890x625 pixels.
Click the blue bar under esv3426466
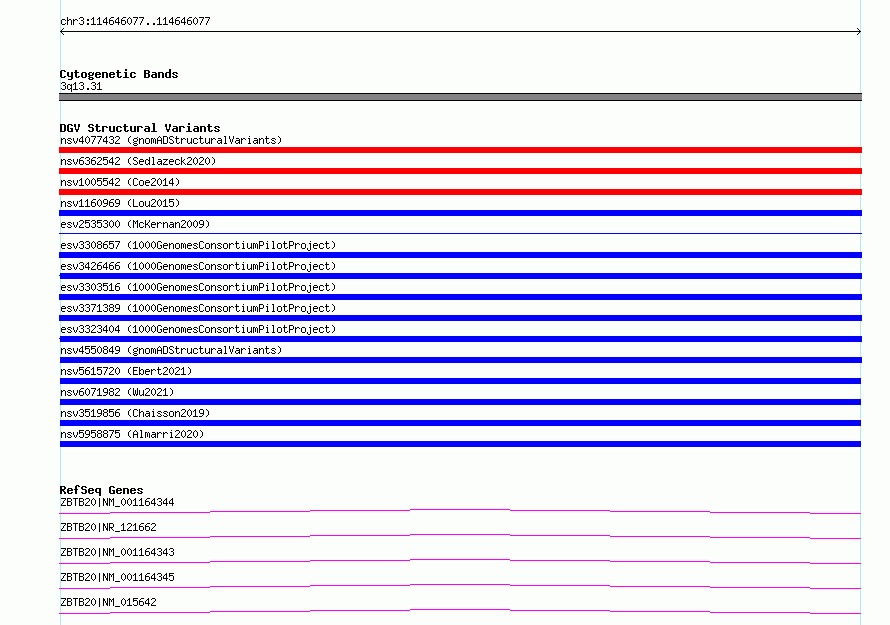click(x=460, y=276)
